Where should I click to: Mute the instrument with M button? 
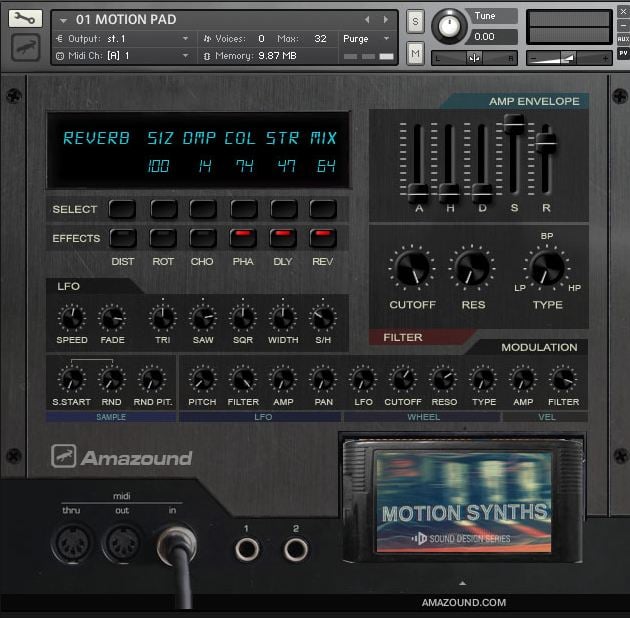click(x=415, y=53)
